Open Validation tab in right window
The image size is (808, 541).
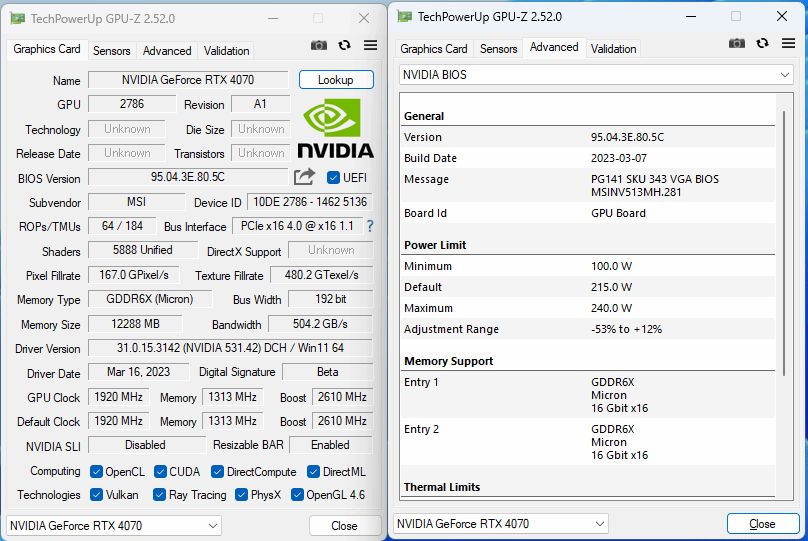(x=613, y=48)
